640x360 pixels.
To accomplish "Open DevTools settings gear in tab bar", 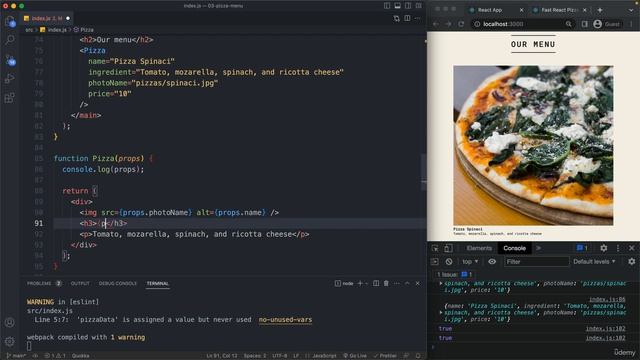I will tap(604, 248).
